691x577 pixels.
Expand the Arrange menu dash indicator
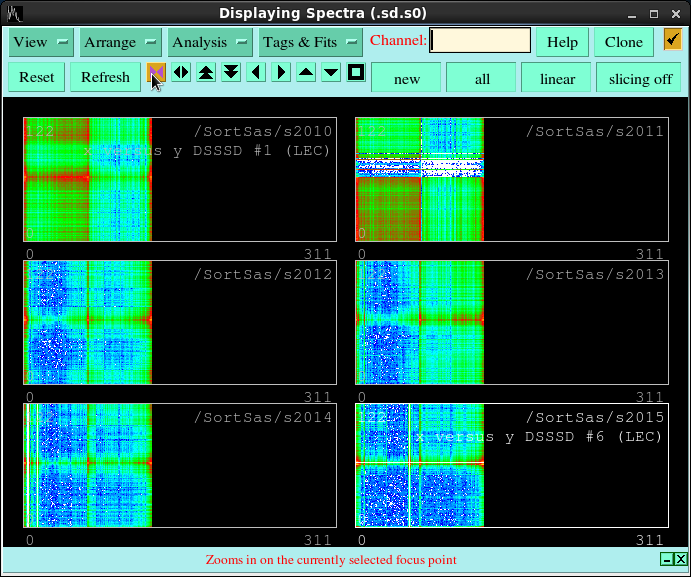tap(151, 42)
